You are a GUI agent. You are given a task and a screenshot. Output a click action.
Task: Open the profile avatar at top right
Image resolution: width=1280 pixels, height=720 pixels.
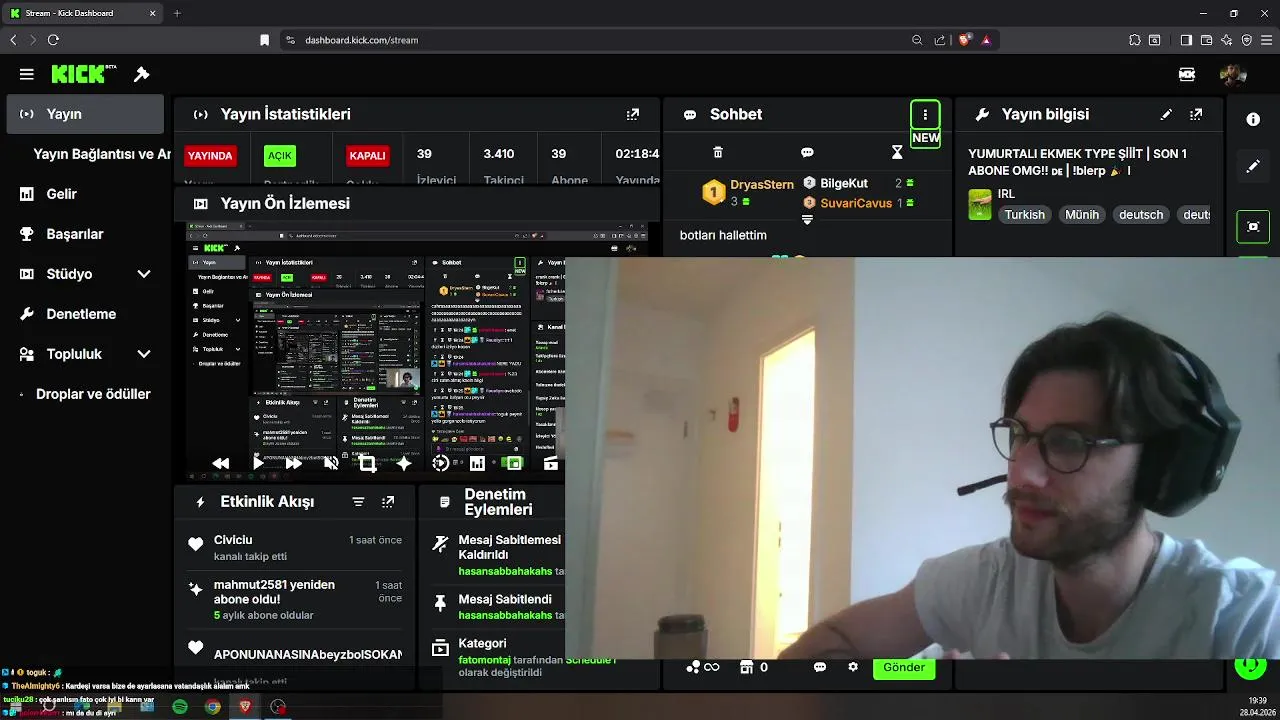[x=1233, y=74]
